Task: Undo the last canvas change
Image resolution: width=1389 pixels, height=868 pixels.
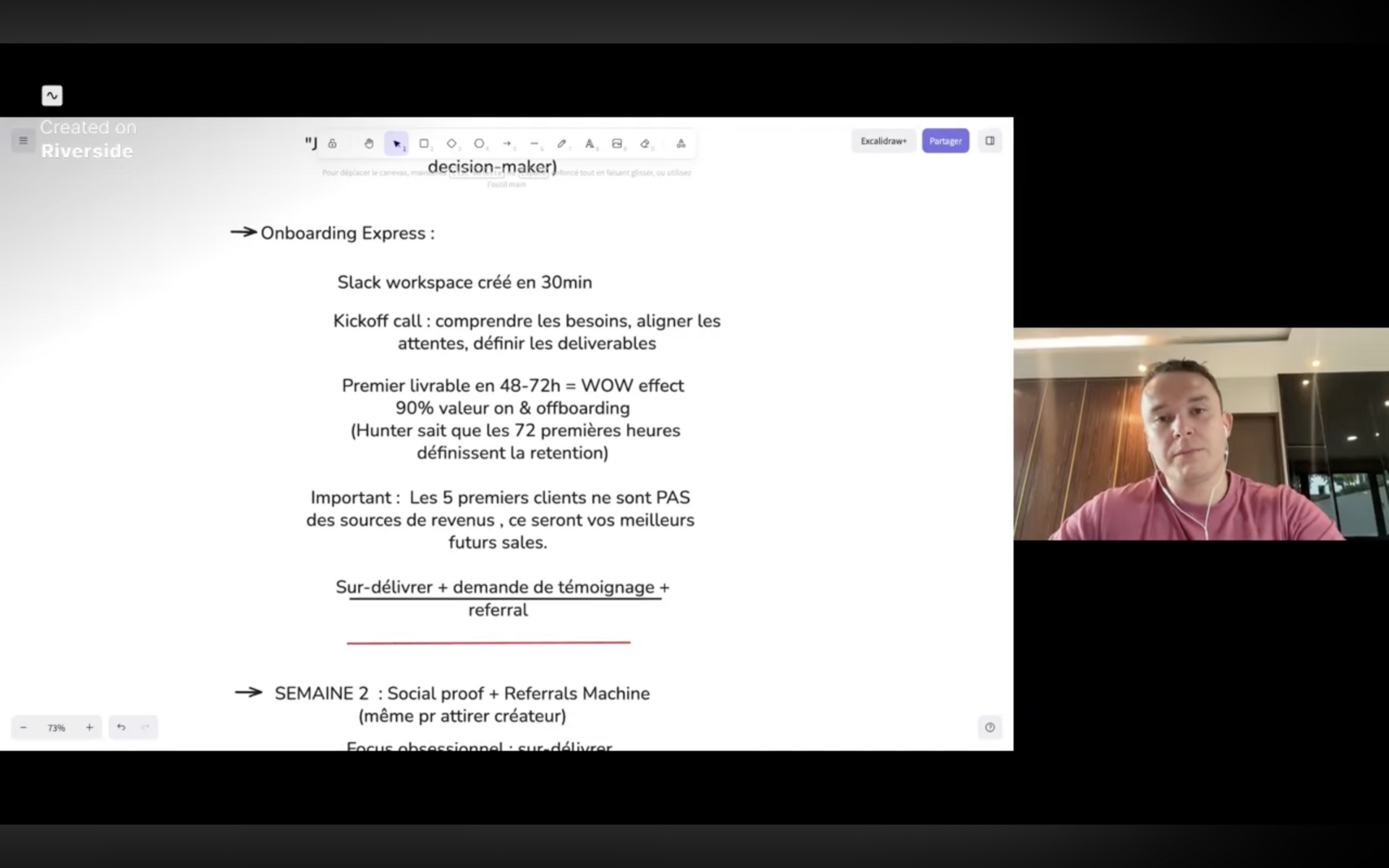Action: [121, 728]
